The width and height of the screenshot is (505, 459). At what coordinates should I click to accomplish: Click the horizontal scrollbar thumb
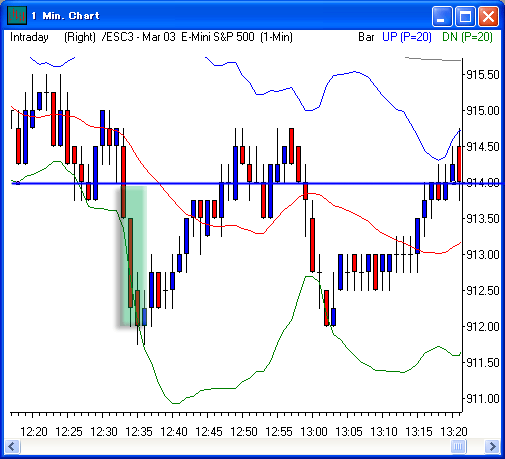[x=458, y=446]
